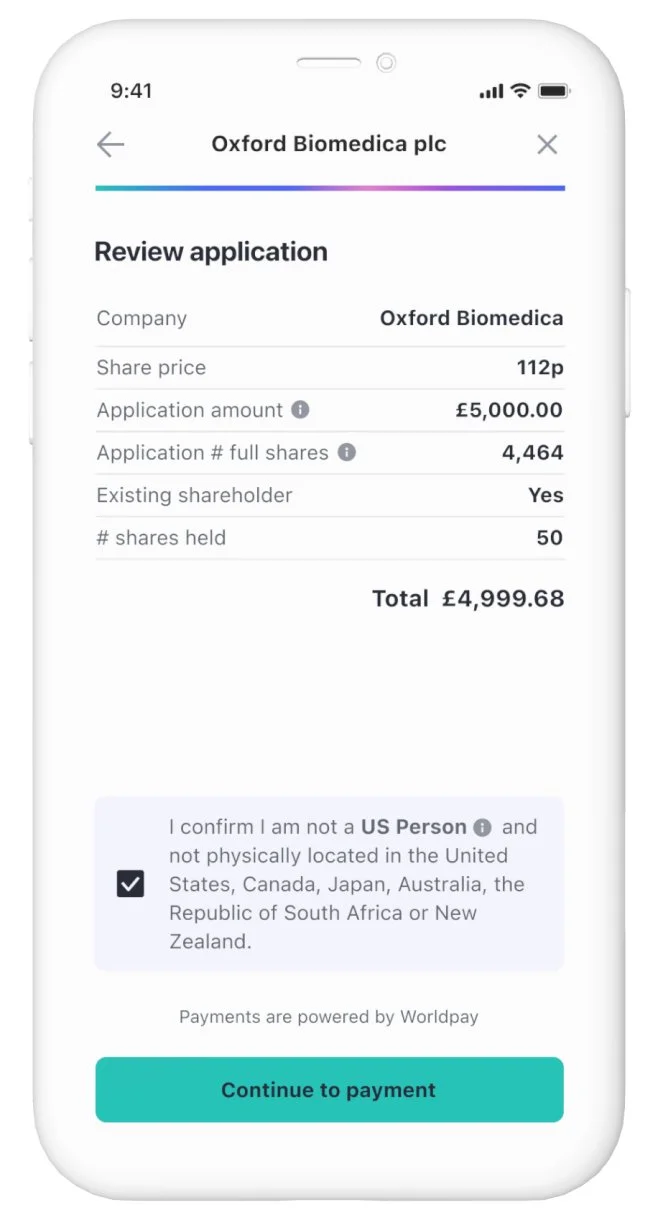Tap the Oxford Biomedica plc header title

(329, 144)
